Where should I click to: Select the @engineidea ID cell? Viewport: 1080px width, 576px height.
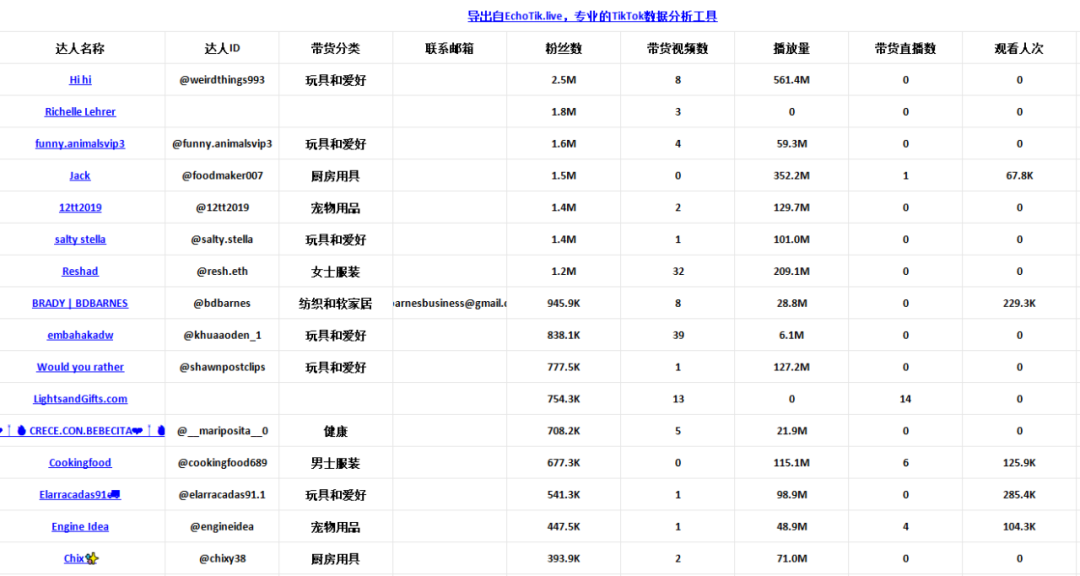pos(222,526)
